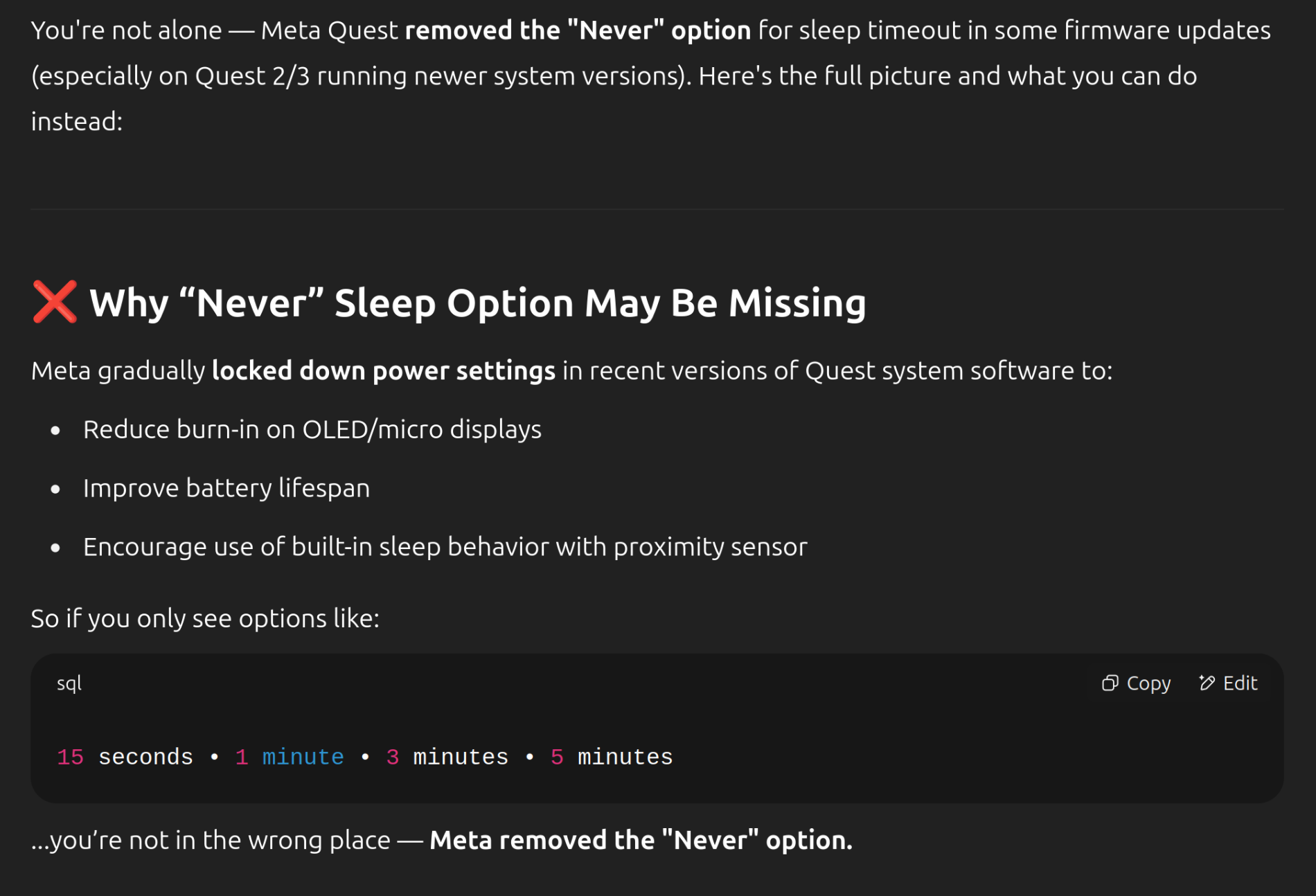Click the blue "minute" keyword in code
This screenshot has height=896, width=1316.
(303, 757)
